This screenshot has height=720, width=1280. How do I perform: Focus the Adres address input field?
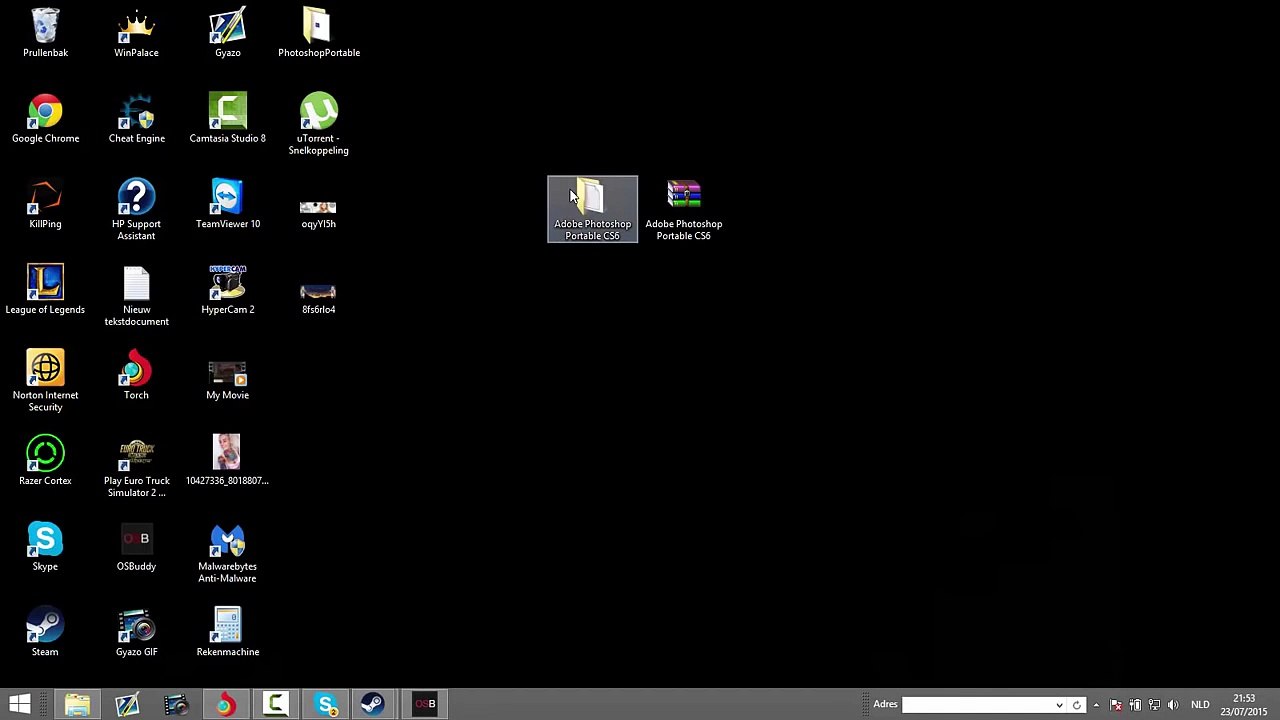977,705
